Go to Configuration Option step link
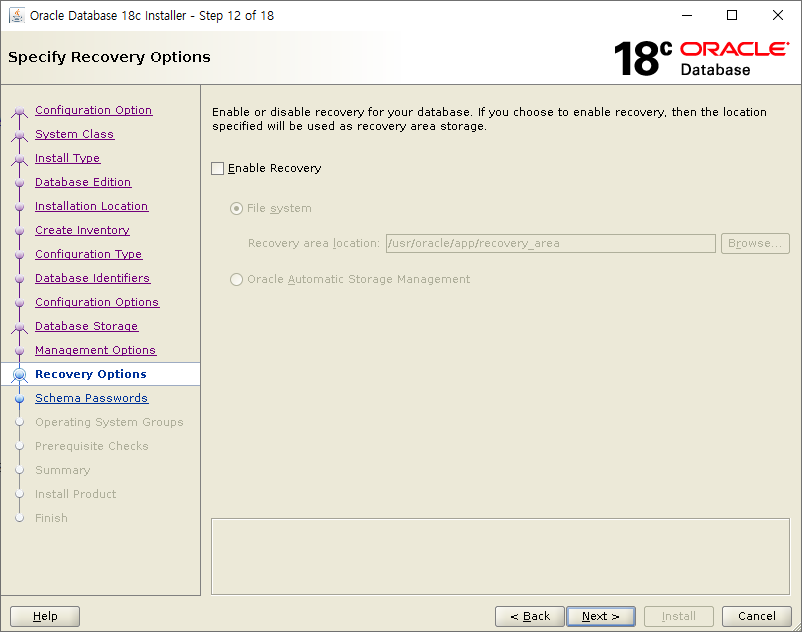Screen dimensions: 802x632 coord(94,110)
